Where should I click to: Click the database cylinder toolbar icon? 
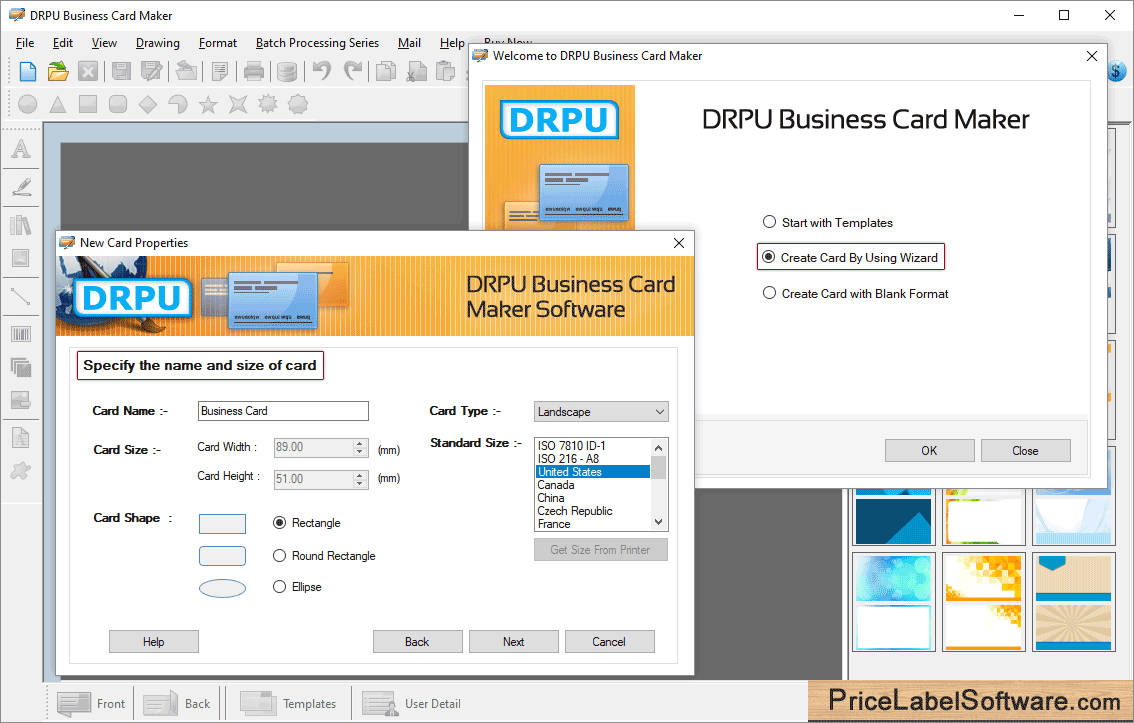[287, 71]
